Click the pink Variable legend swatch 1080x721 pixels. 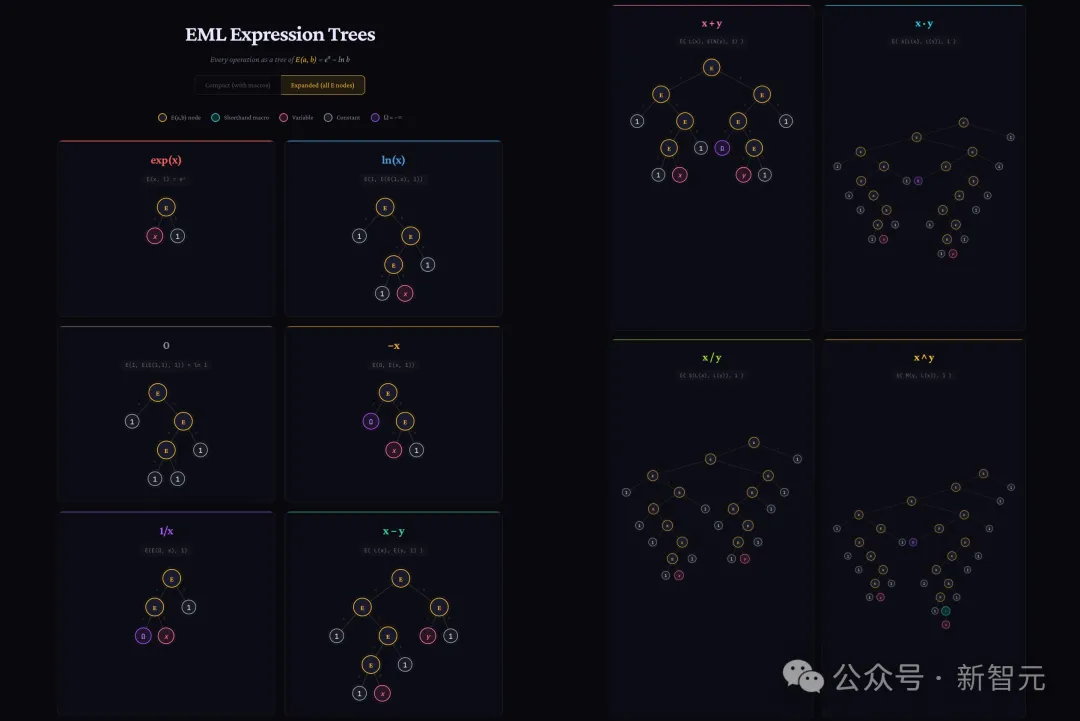coord(283,118)
